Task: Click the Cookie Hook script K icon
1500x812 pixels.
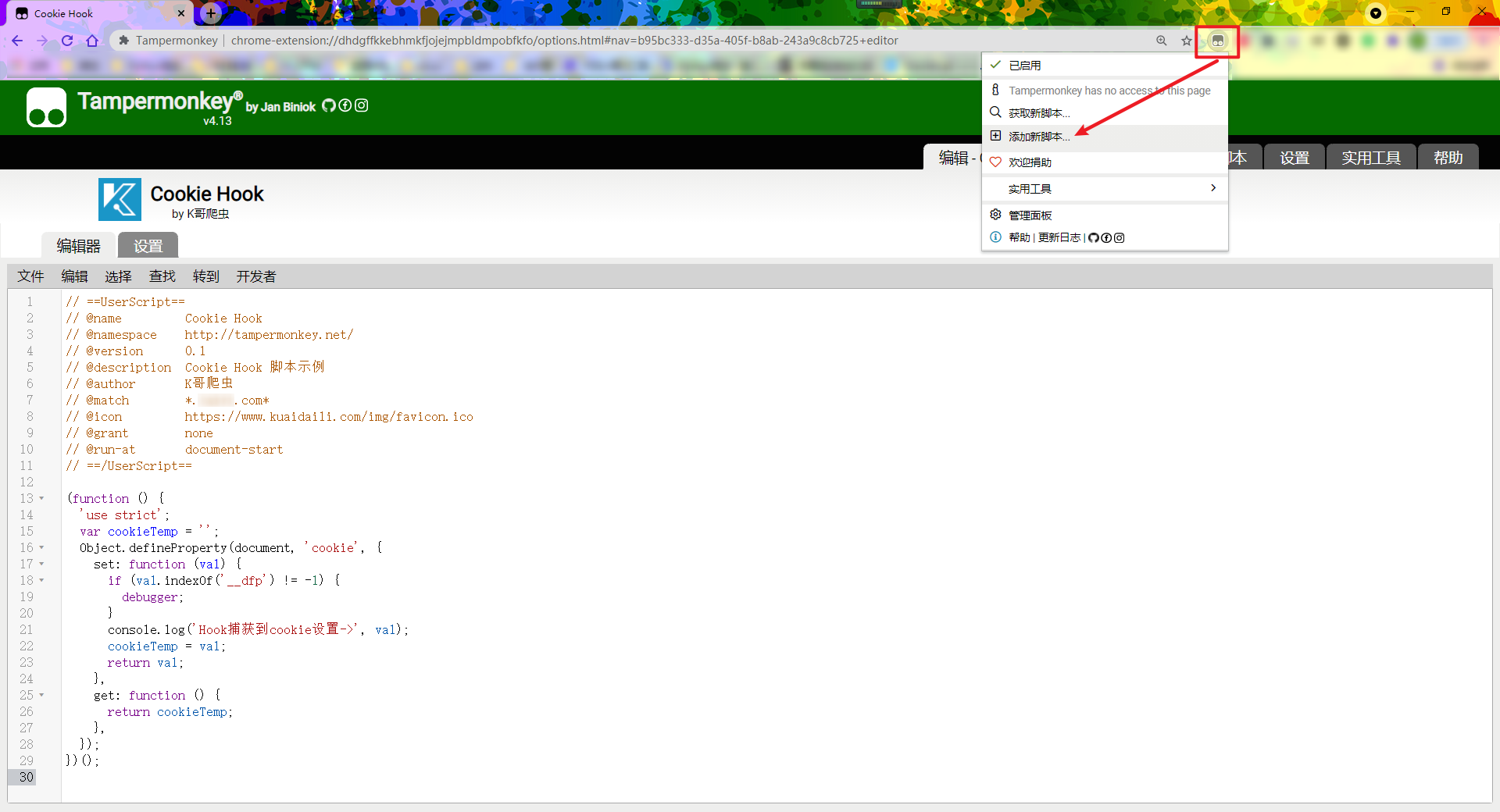Action: [x=120, y=199]
